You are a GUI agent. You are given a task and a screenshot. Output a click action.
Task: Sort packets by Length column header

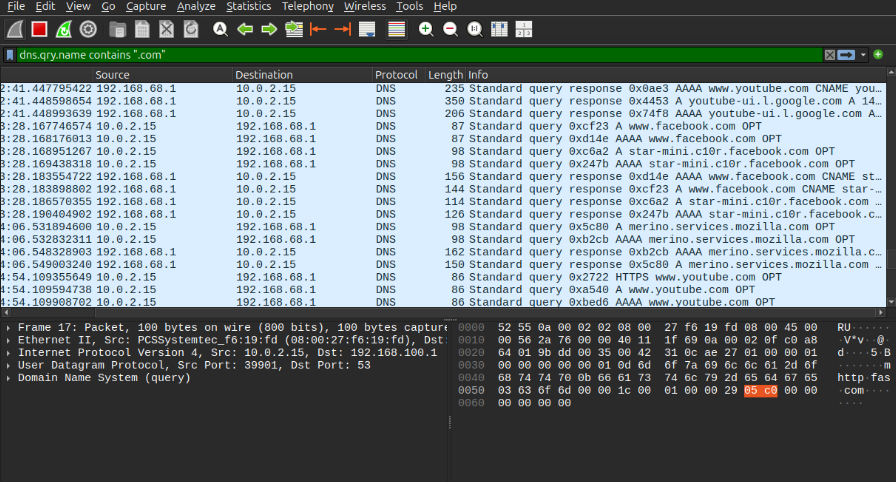coord(446,75)
